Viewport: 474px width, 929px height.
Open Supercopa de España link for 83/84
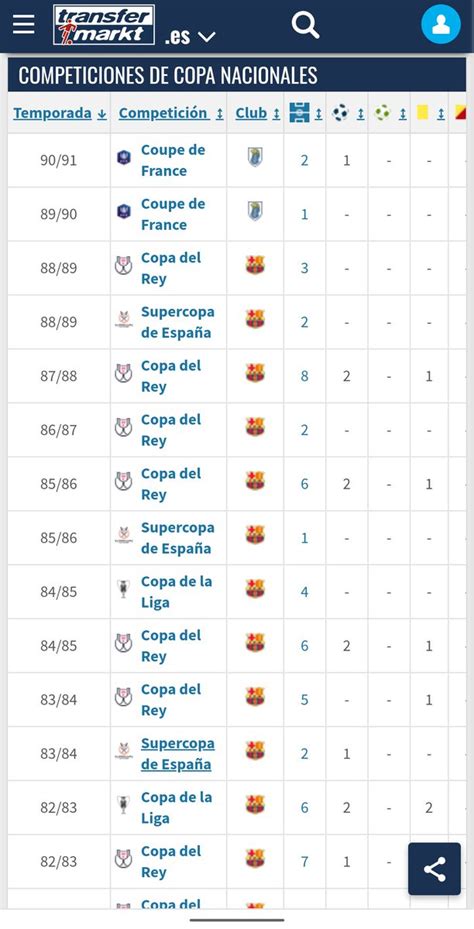[178, 754]
